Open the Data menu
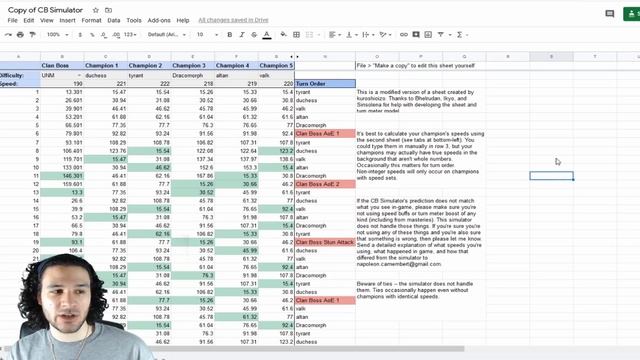 pyautogui.click(x=113, y=20)
